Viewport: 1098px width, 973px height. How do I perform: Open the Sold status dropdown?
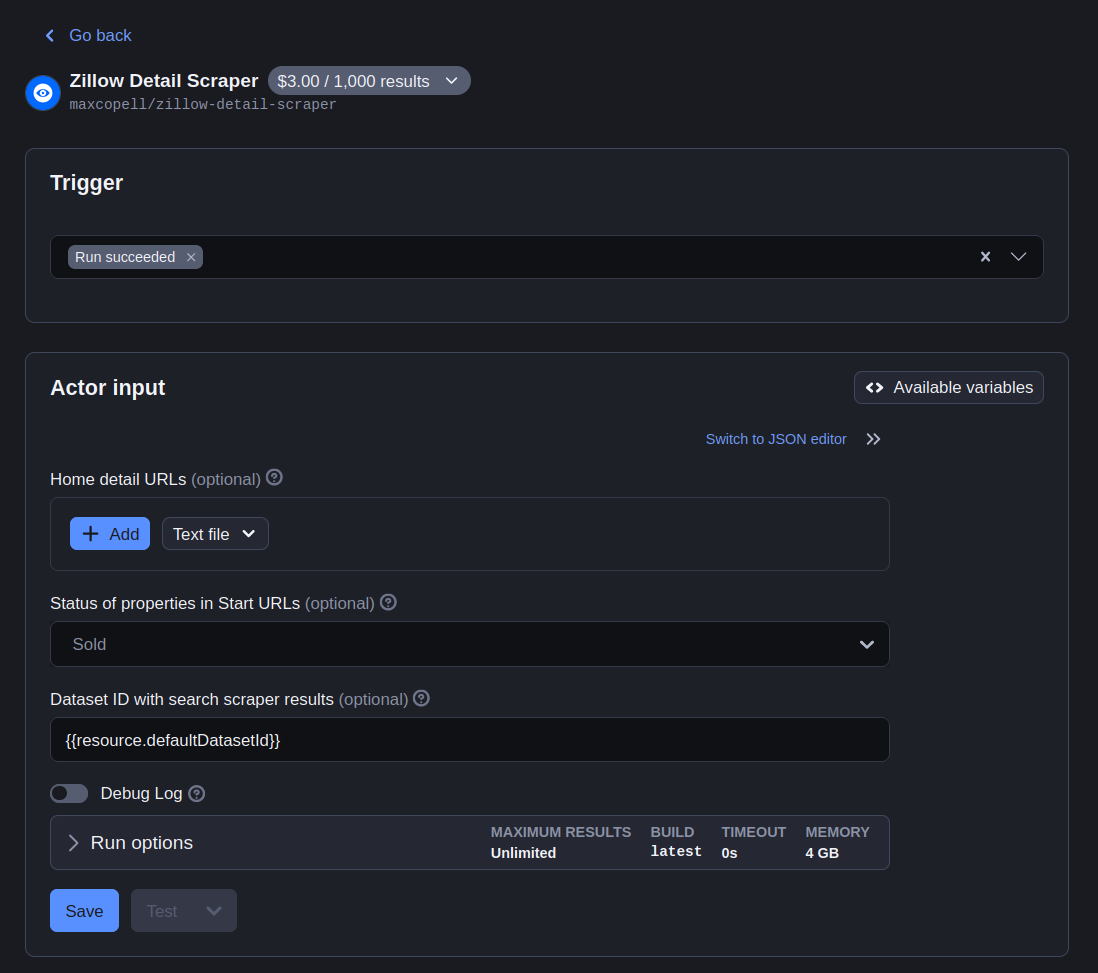point(470,644)
